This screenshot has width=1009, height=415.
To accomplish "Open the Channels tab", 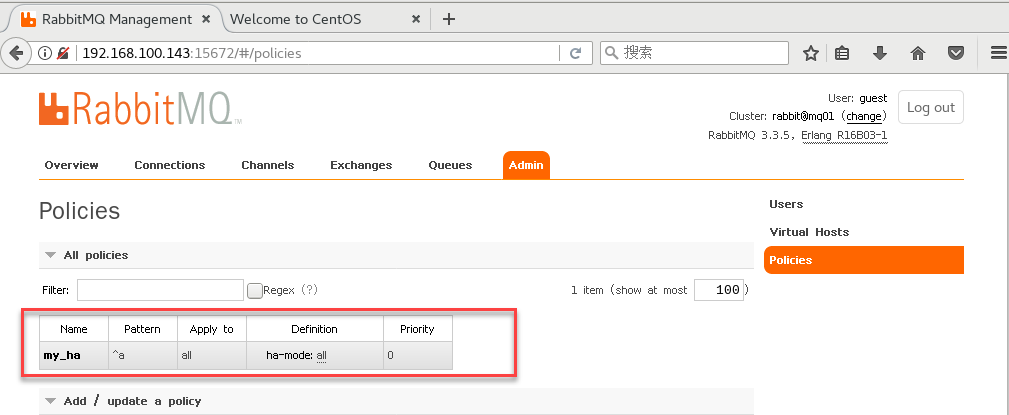I will (268, 165).
